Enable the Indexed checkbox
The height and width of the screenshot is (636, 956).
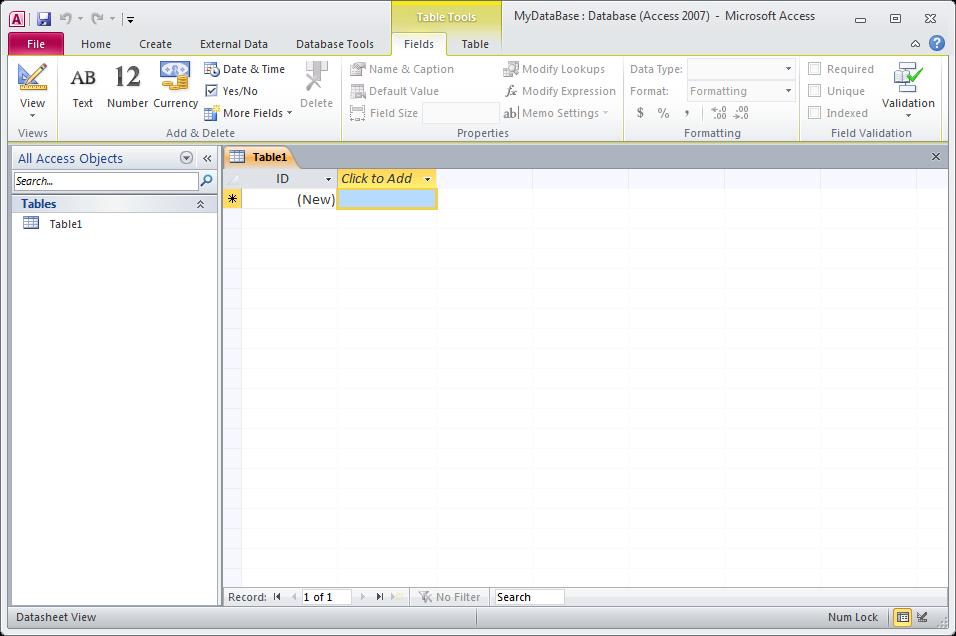(x=815, y=113)
